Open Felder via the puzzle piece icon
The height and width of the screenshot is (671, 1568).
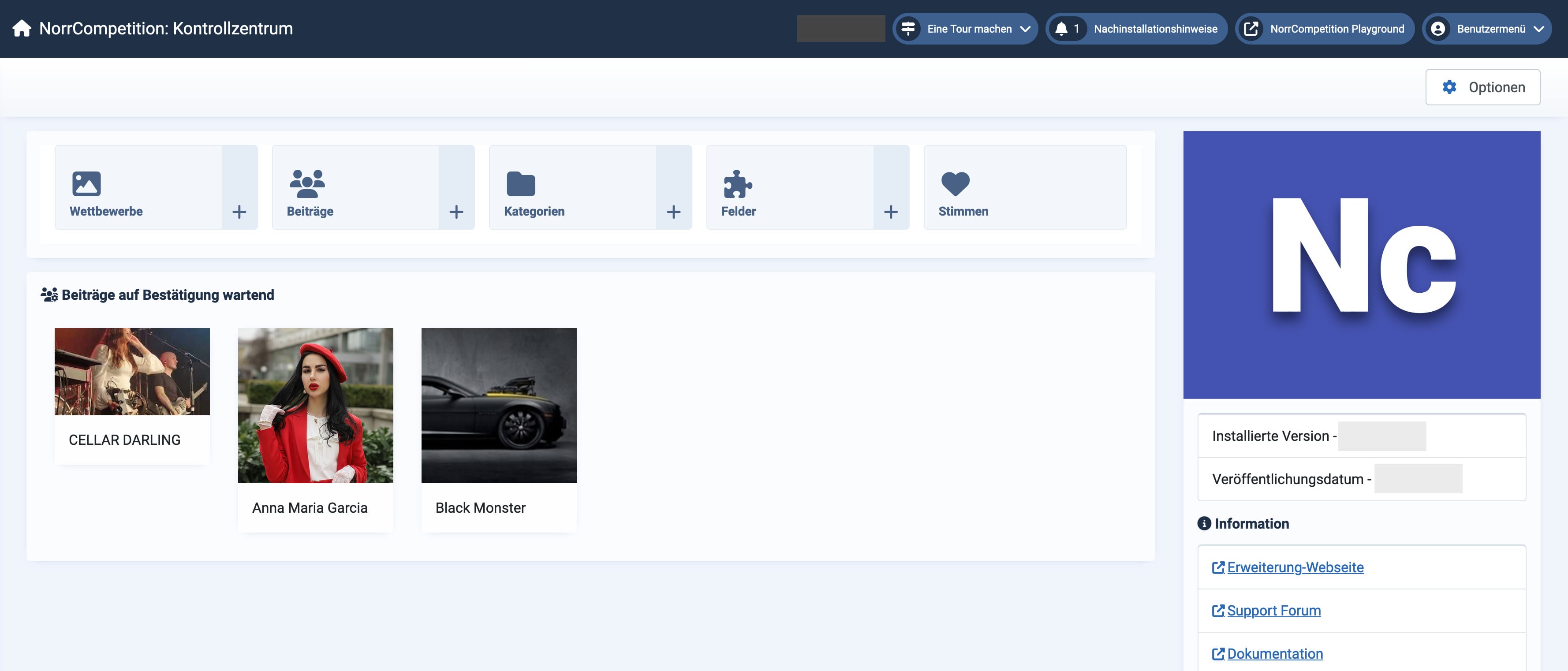click(x=738, y=183)
